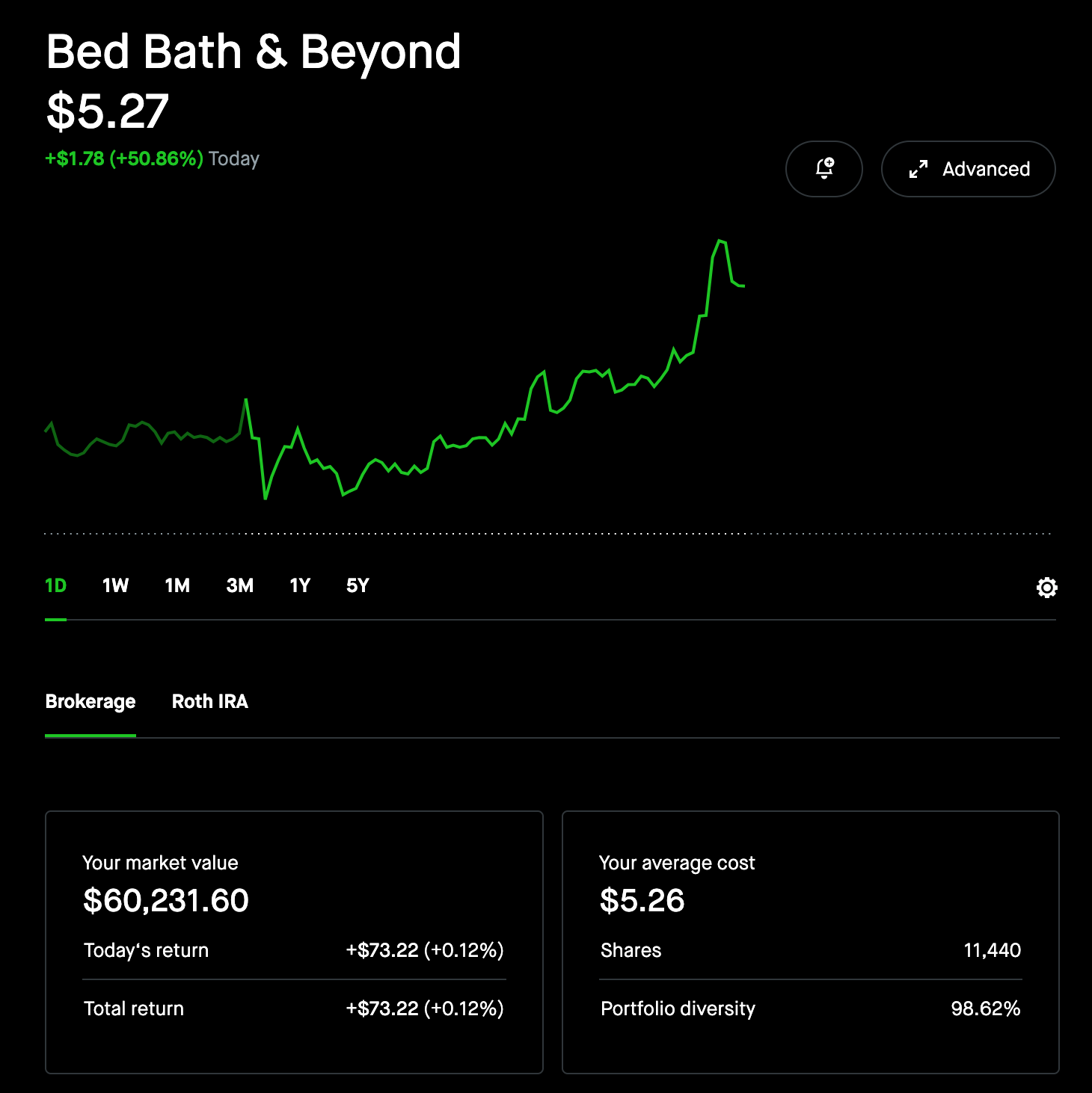Screen dimensions: 1092x1093
Task: Click the Today's return row
Action: pos(293,950)
